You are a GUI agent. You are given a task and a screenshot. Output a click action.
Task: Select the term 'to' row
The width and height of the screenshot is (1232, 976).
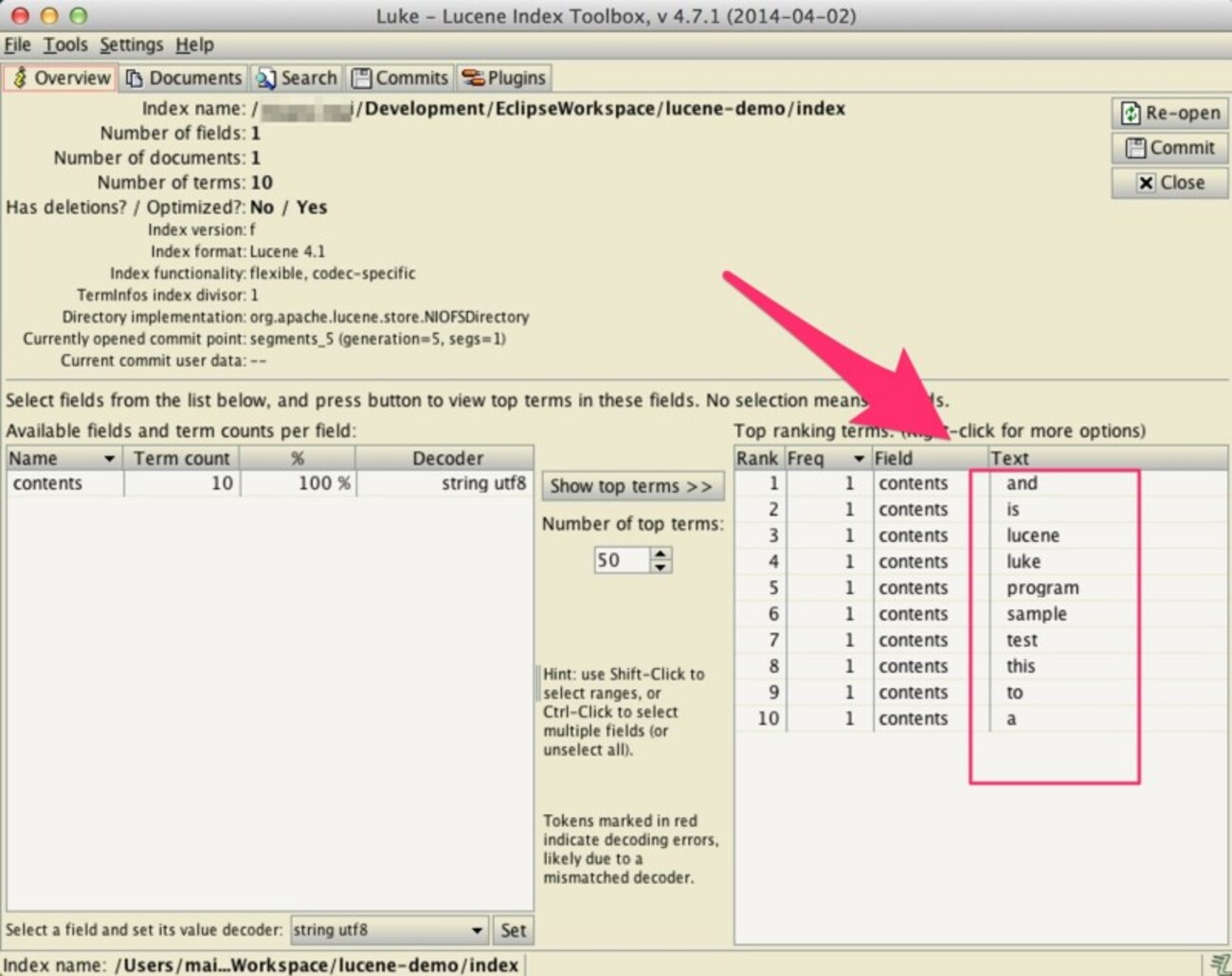click(x=980, y=693)
